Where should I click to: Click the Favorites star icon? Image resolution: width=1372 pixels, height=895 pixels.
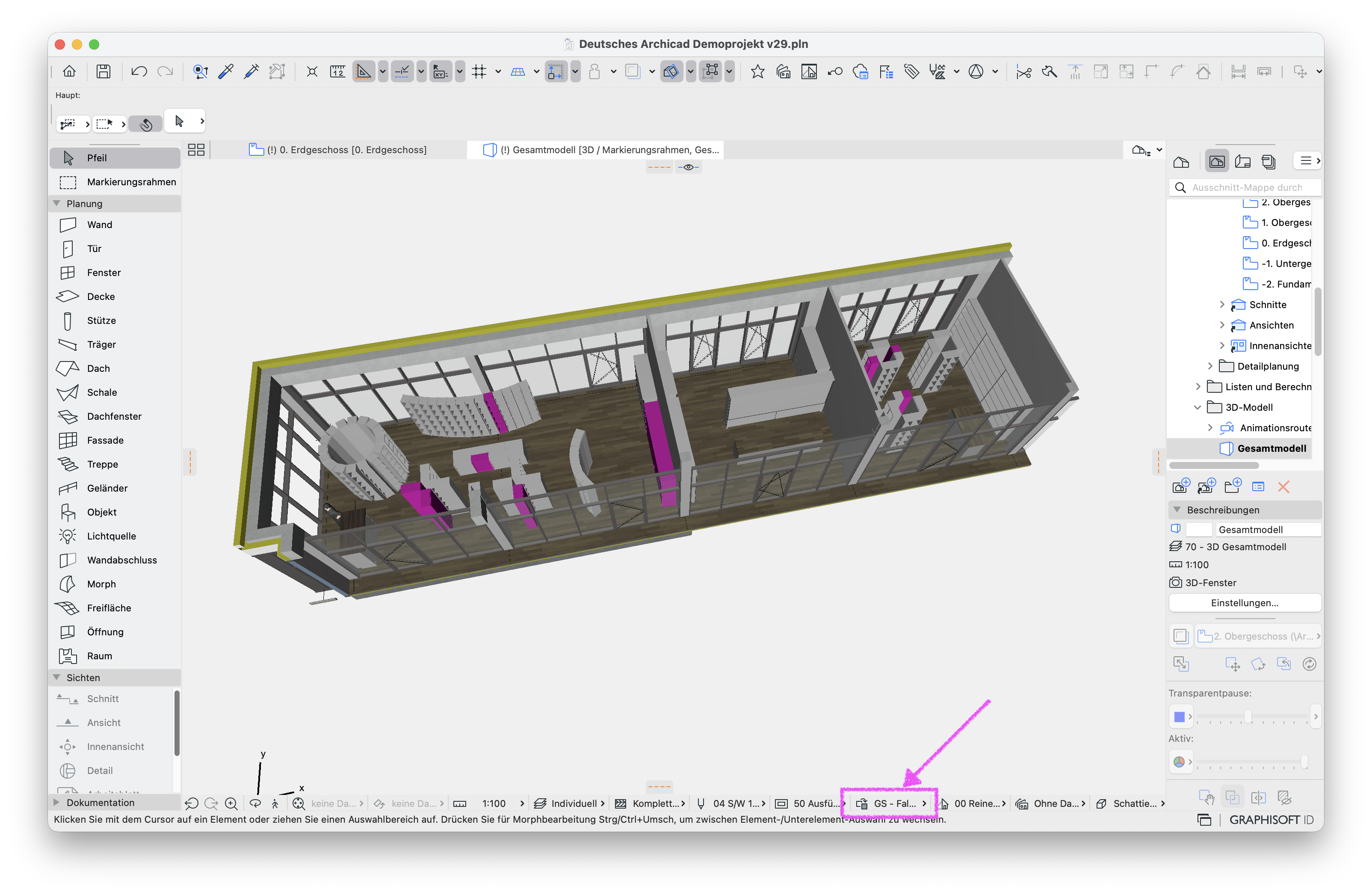(x=757, y=71)
